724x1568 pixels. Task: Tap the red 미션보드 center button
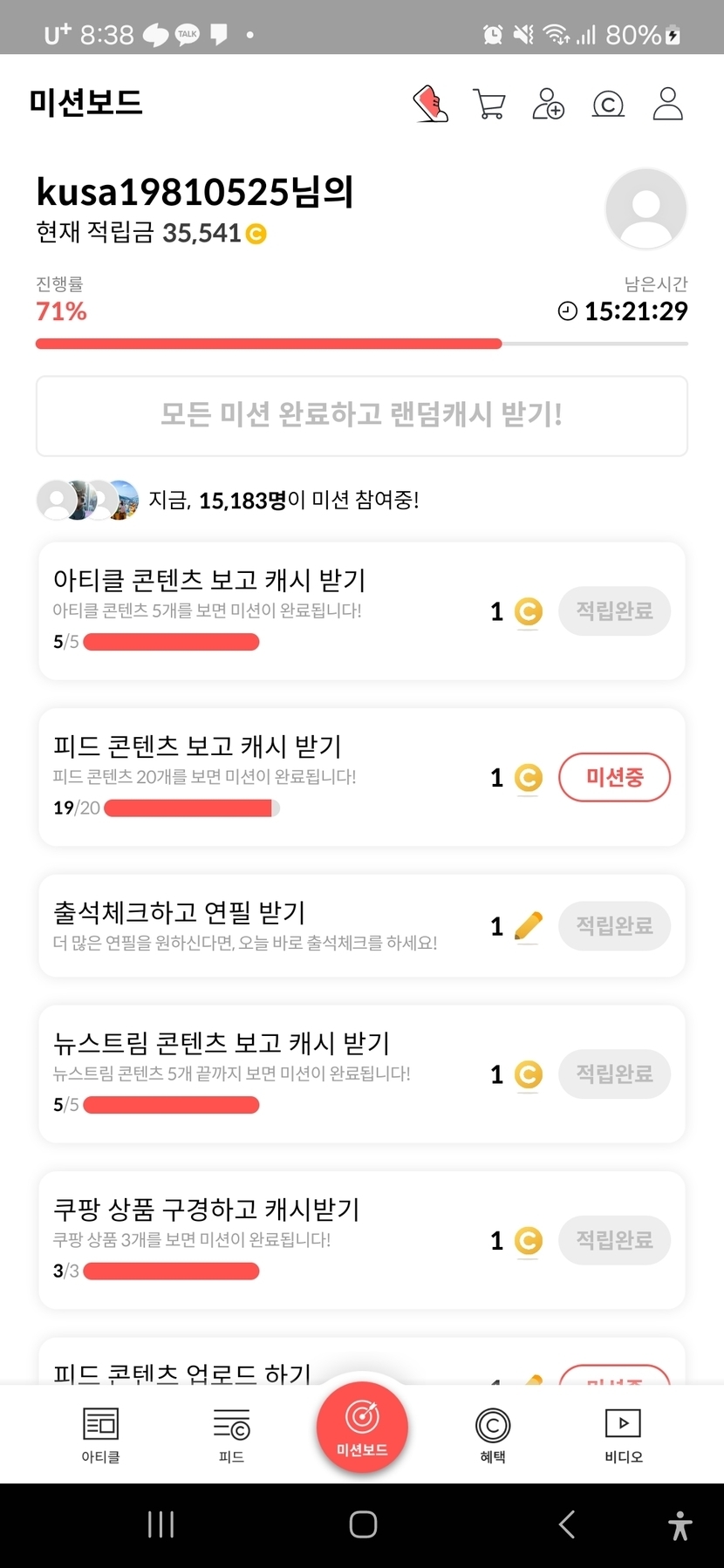tap(362, 1427)
